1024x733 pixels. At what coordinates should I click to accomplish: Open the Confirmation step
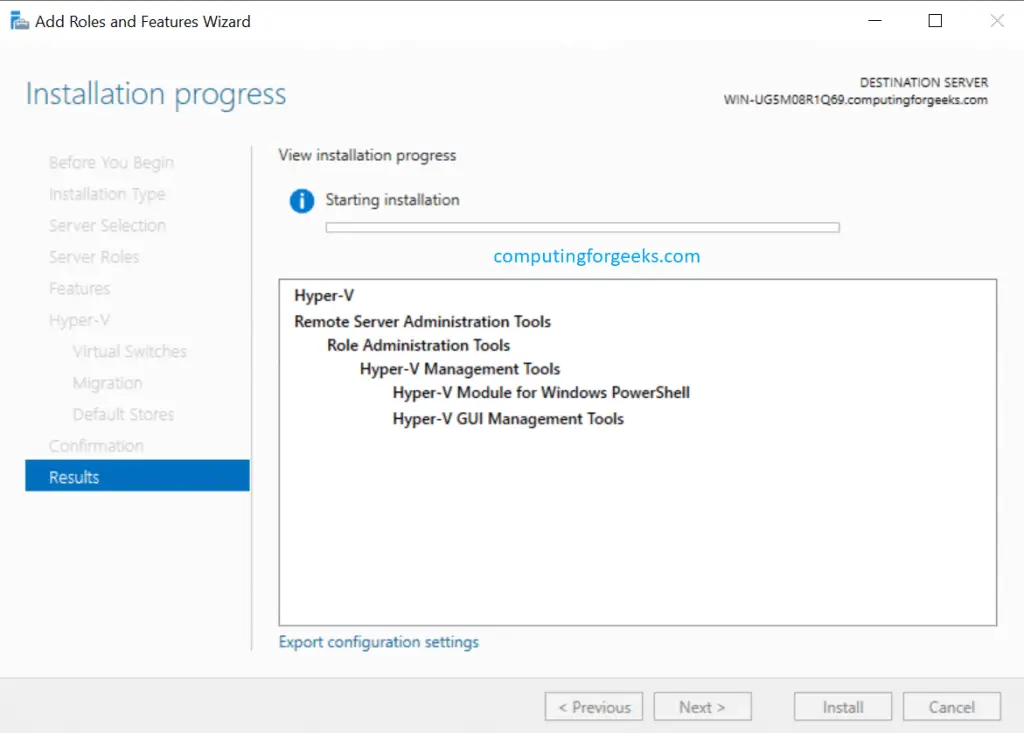tap(96, 446)
